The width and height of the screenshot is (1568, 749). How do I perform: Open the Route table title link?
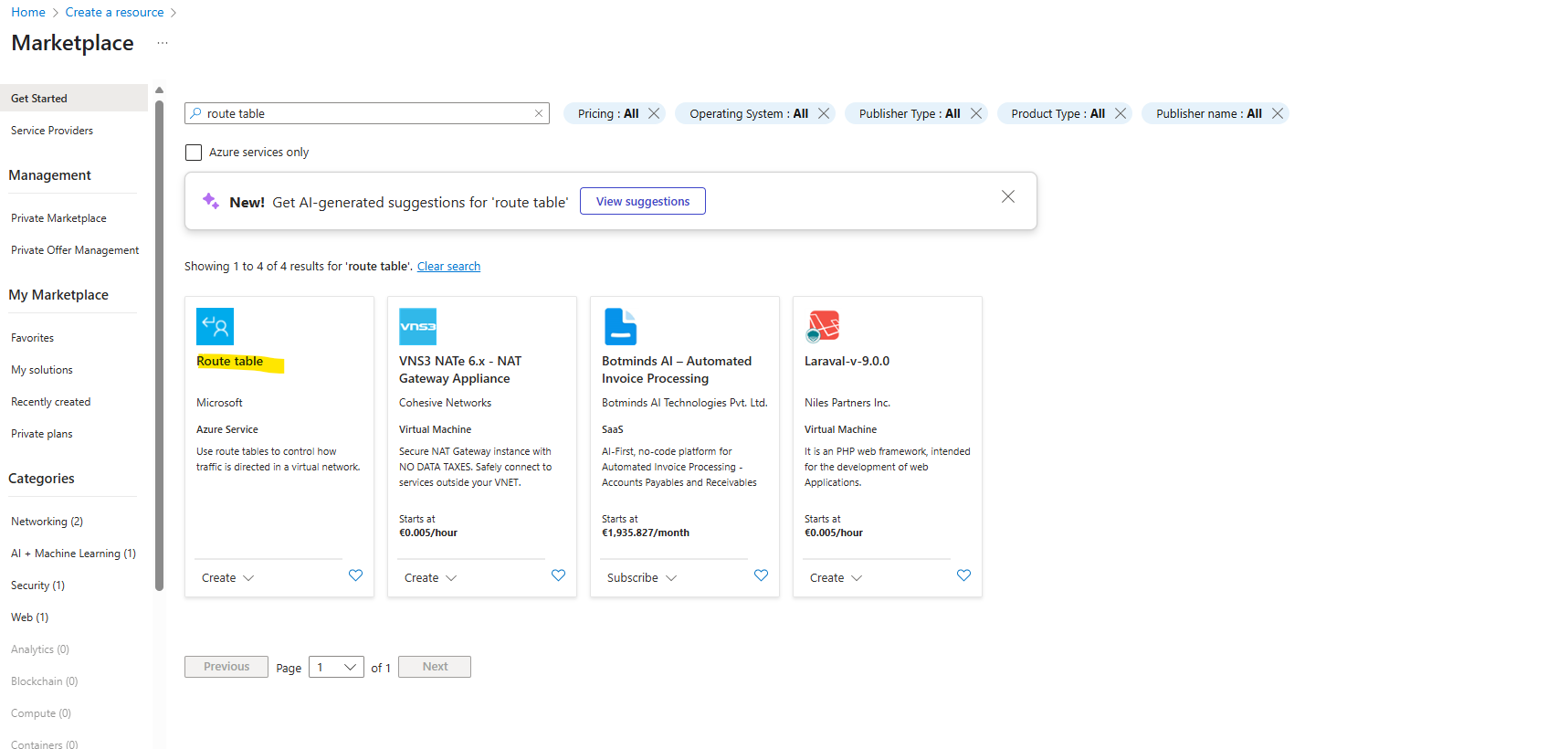pos(230,362)
